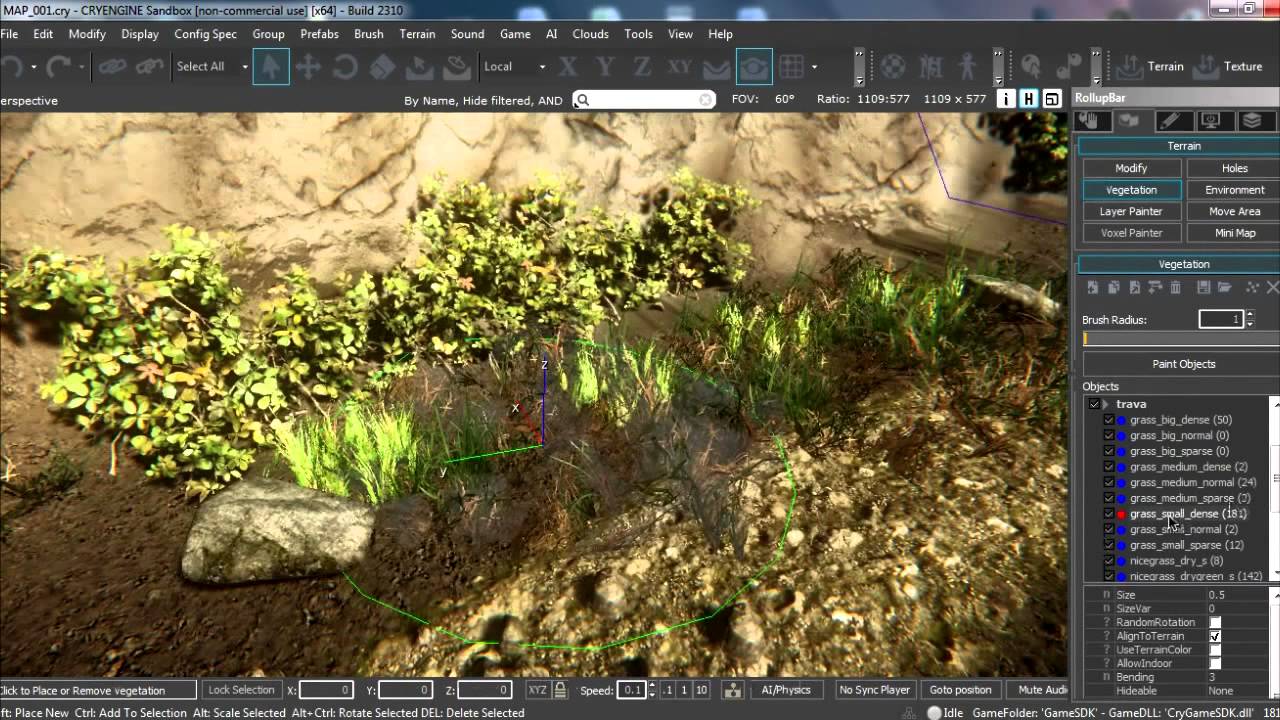Image resolution: width=1280 pixels, height=720 pixels.
Task: Enable the RandomRotation checkbox
Action: coord(1215,622)
